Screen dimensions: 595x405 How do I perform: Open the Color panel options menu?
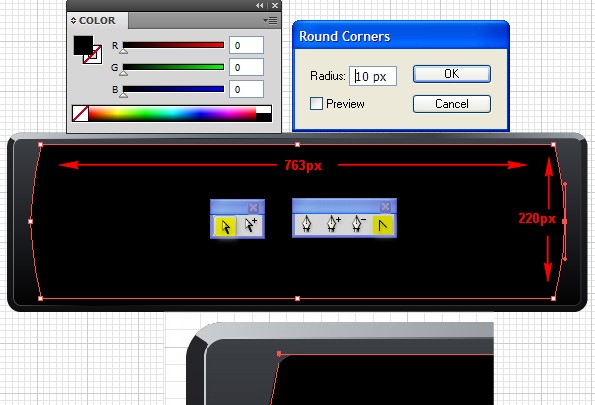click(x=271, y=20)
